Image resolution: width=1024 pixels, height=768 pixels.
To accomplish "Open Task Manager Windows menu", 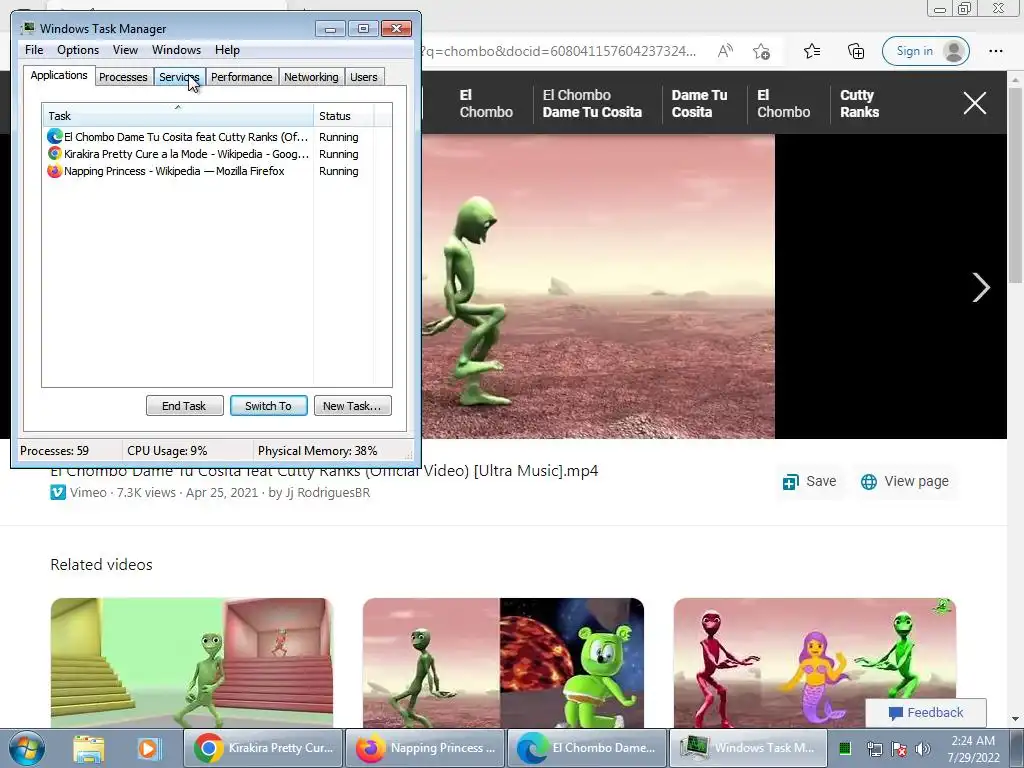I will [x=176, y=50].
